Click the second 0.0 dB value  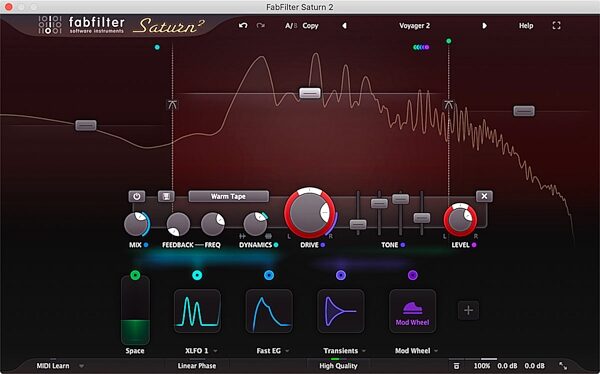pos(535,366)
